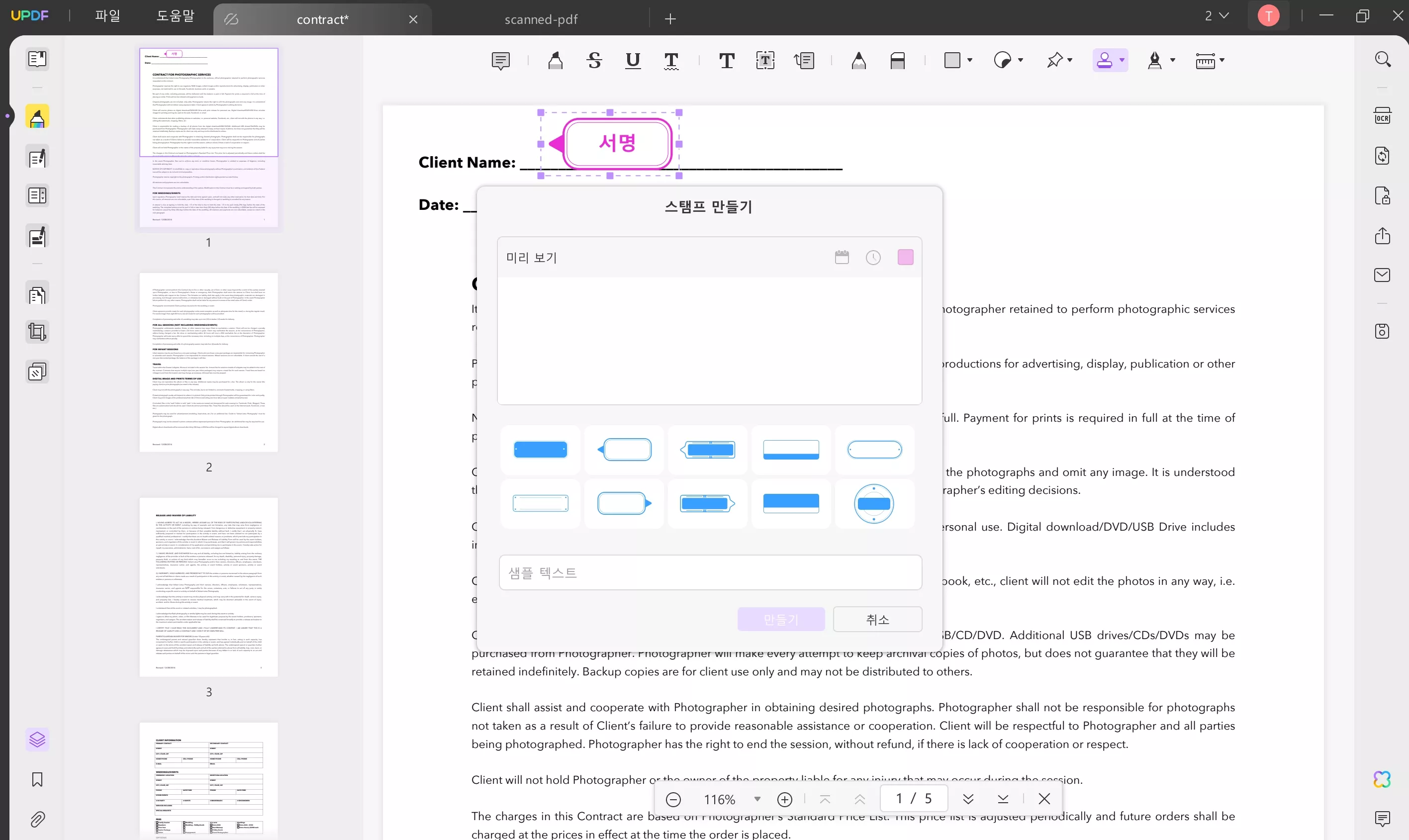Open the Attachments paperclip icon

37,819
